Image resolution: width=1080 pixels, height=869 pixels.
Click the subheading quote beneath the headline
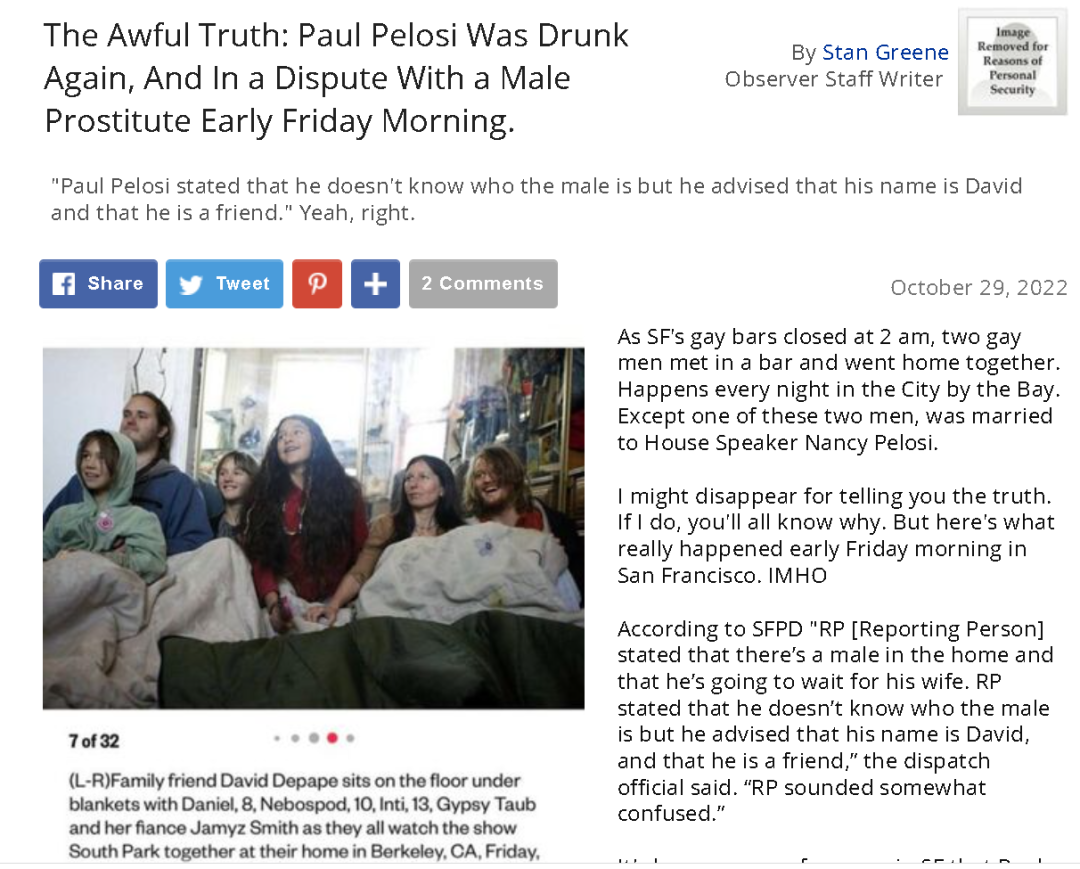pyautogui.click(x=536, y=199)
